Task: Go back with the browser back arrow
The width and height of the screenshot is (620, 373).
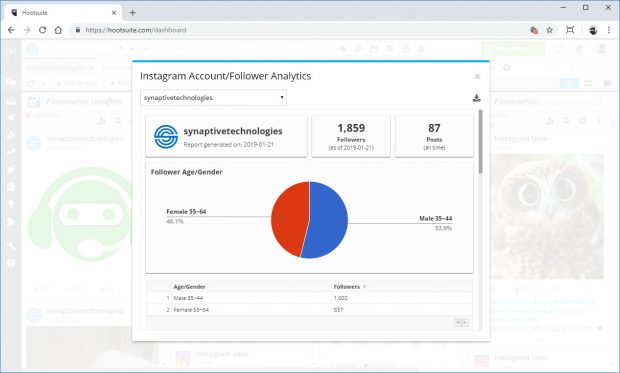Action: tap(11, 30)
